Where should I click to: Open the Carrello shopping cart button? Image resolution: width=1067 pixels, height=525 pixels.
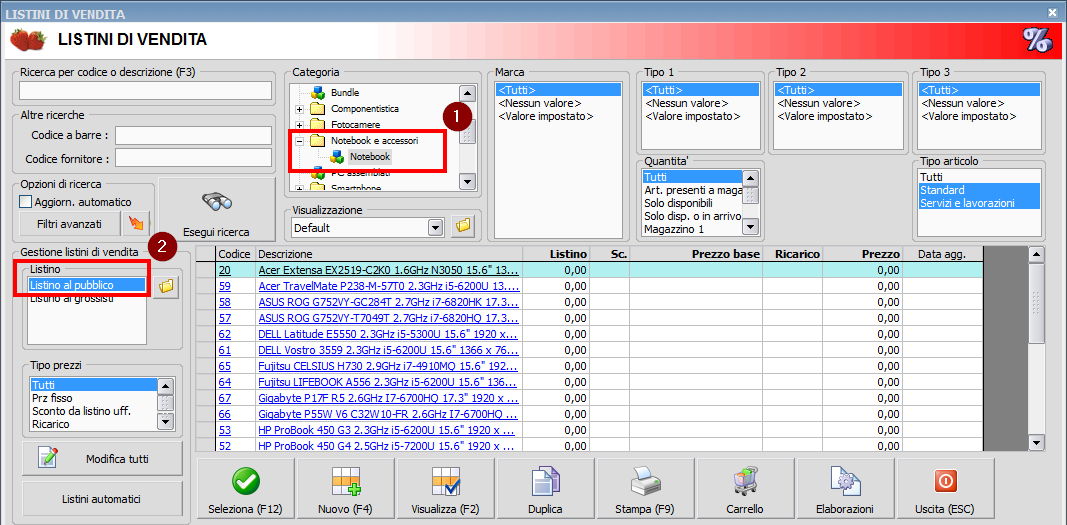click(745, 488)
